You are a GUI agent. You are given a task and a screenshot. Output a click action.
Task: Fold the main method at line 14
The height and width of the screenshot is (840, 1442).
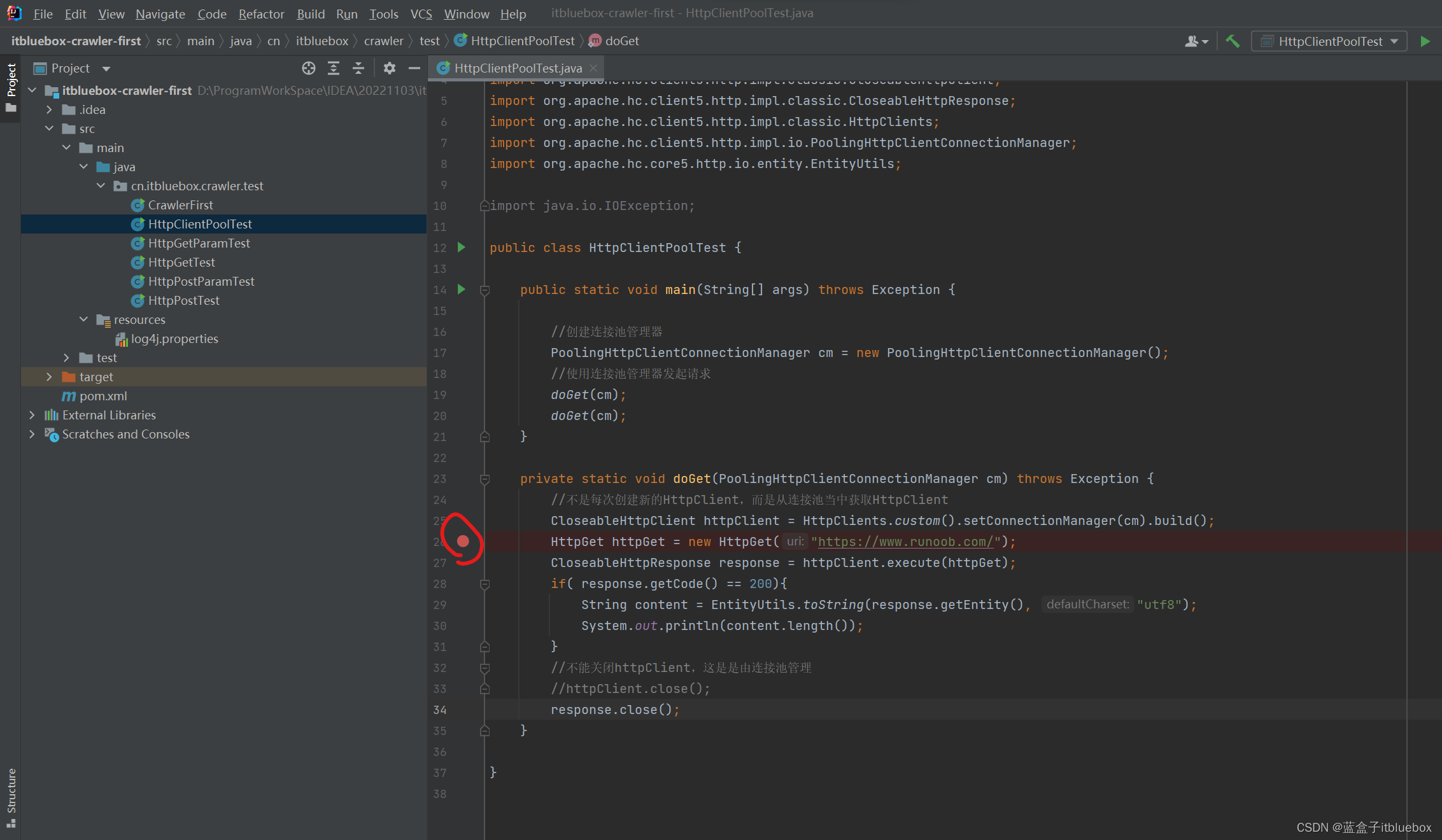coord(484,290)
